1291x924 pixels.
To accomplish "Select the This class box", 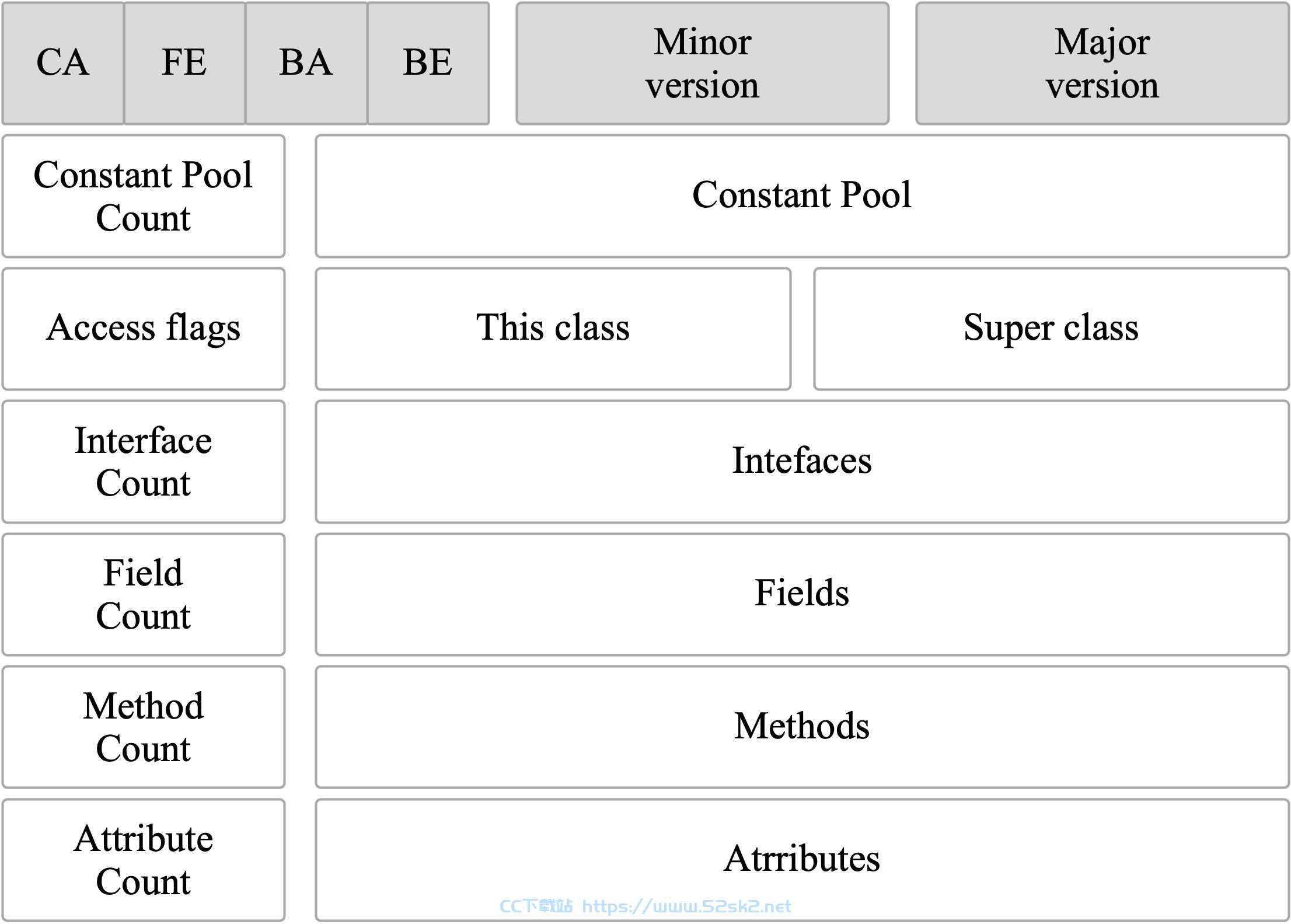I will 553,329.
